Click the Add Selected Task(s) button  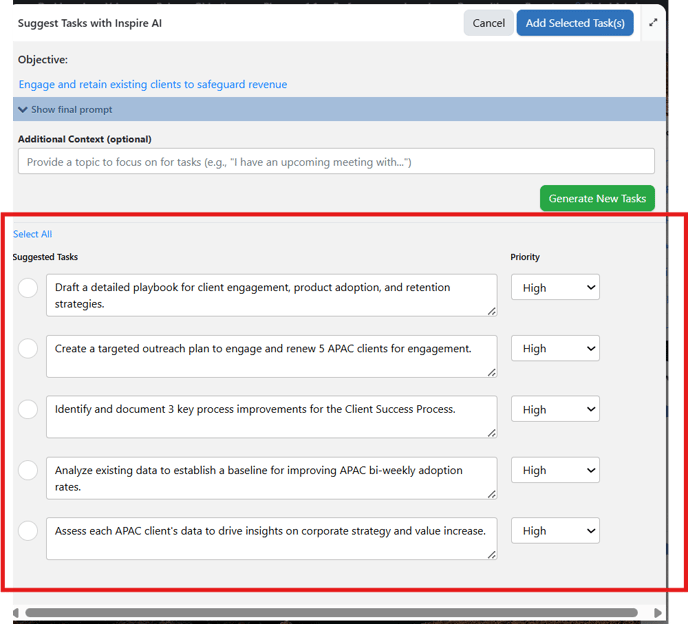[575, 23]
